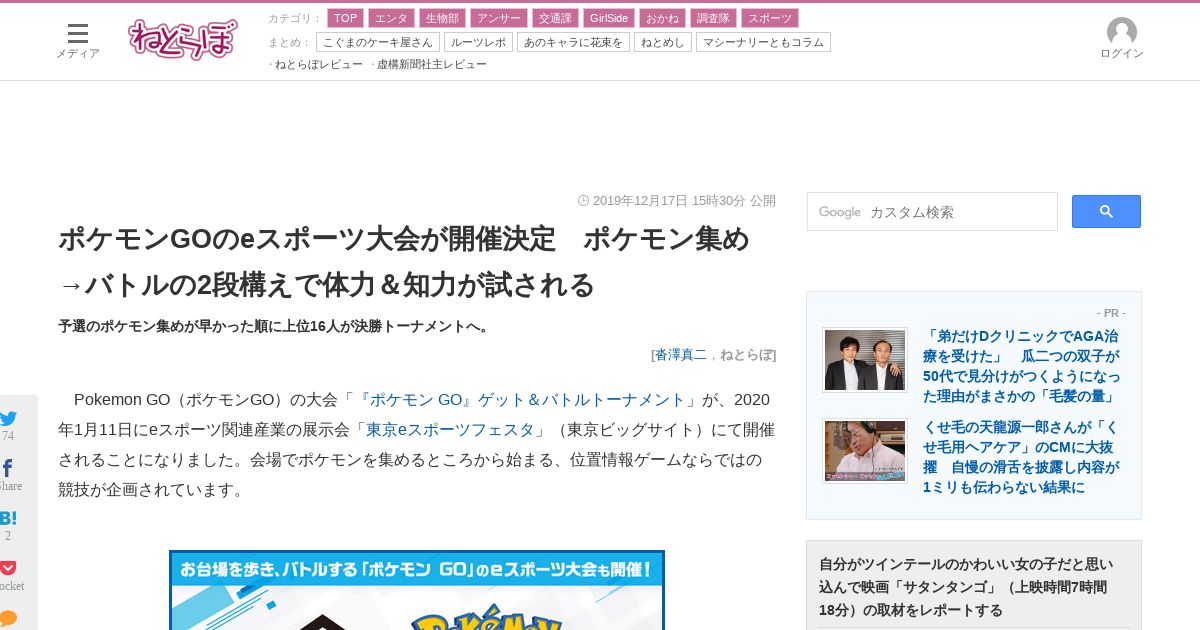Open the ログイン user avatar
Image resolution: width=1200 pixels, height=630 pixels.
pyautogui.click(x=1122, y=39)
